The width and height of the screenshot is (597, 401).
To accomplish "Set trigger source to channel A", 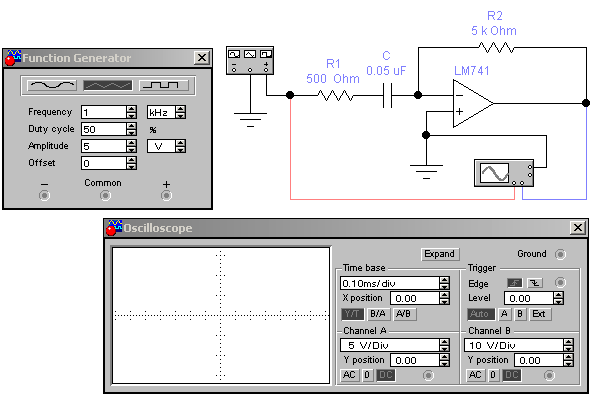I will (x=504, y=314).
